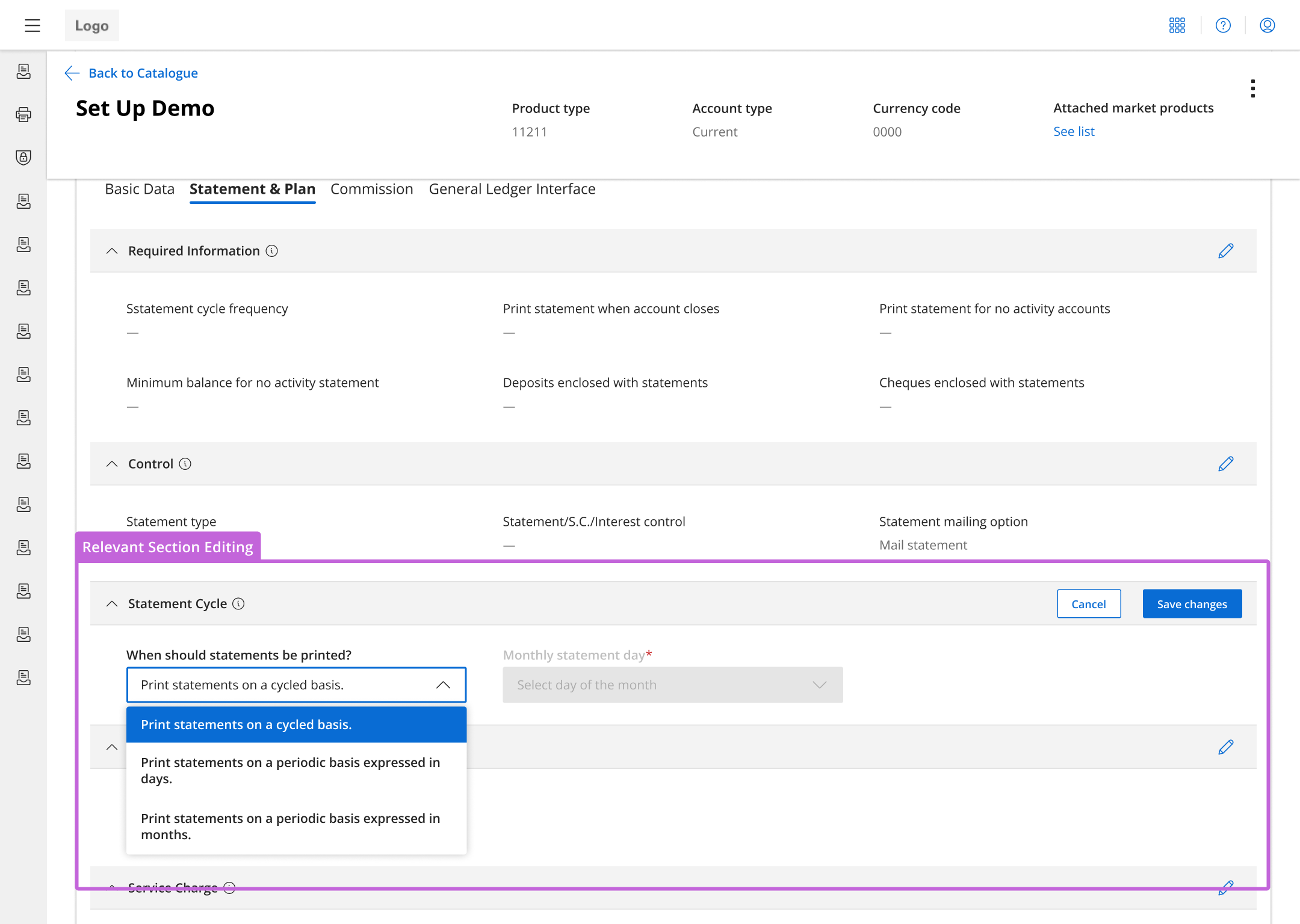Open the user profile icon

pos(1267,25)
